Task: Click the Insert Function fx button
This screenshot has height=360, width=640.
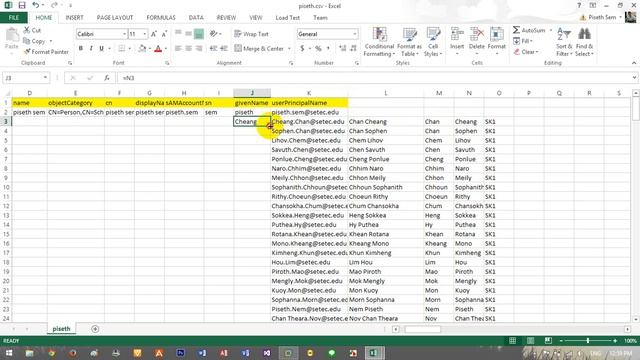Action: (x=107, y=78)
